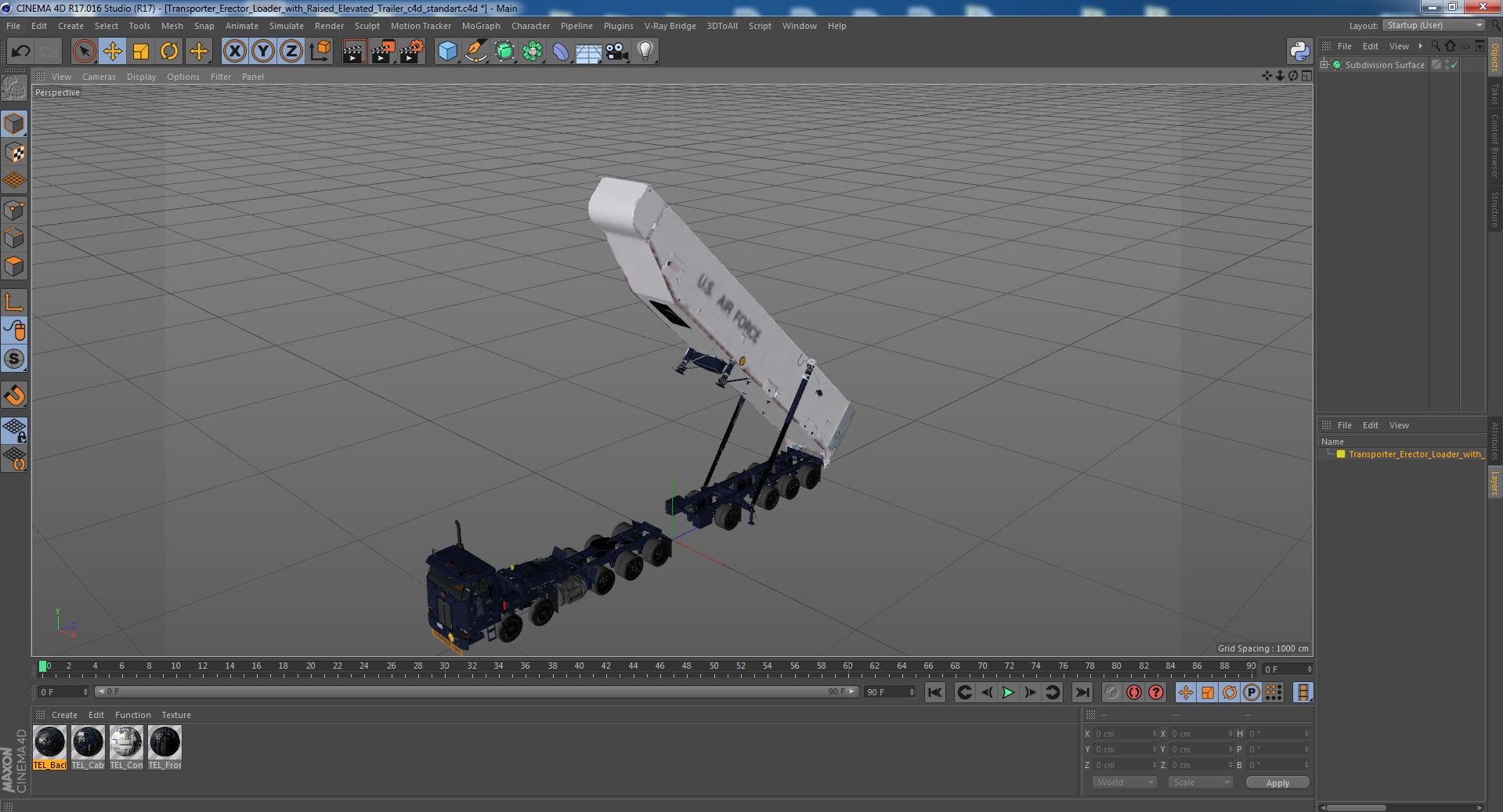Open the Layout Startup dropdown
The height and width of the screenshot is (812, 1503).
coord(1434,25)
